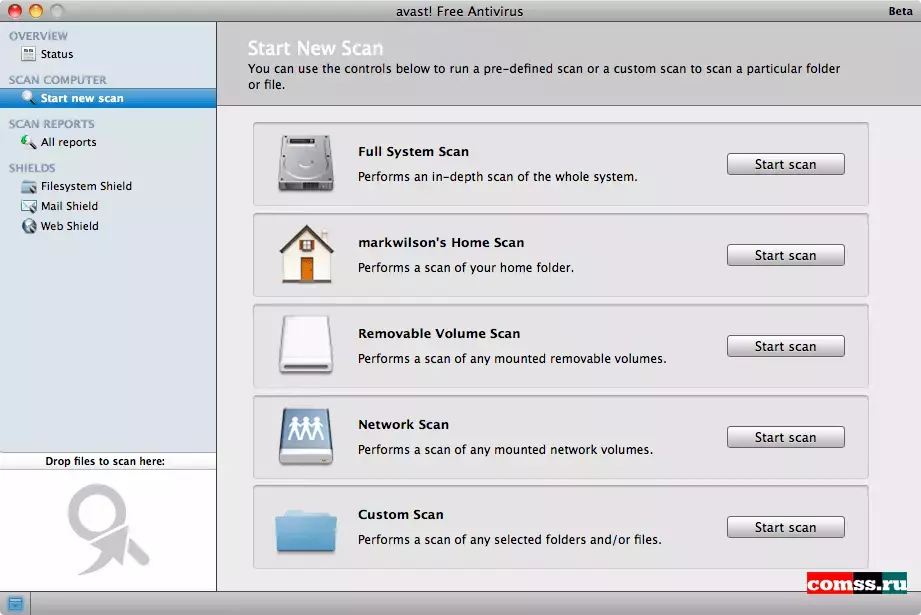Click the drop files target magnifier graphic

pyautogui.click(x=107, y=529)
